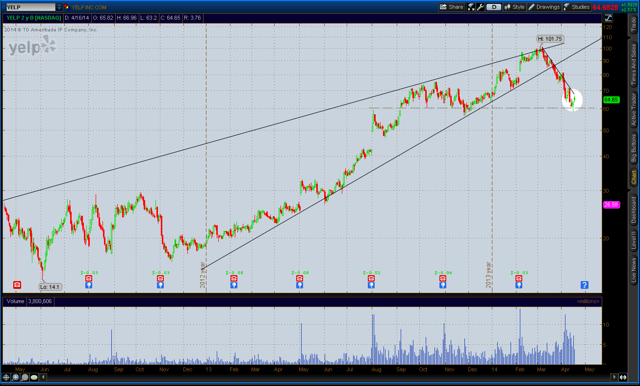Viewport: 640px width, 386px height.
Task: Click the February 2014 conference call phone icon
Action: click(x=518, y=278)
